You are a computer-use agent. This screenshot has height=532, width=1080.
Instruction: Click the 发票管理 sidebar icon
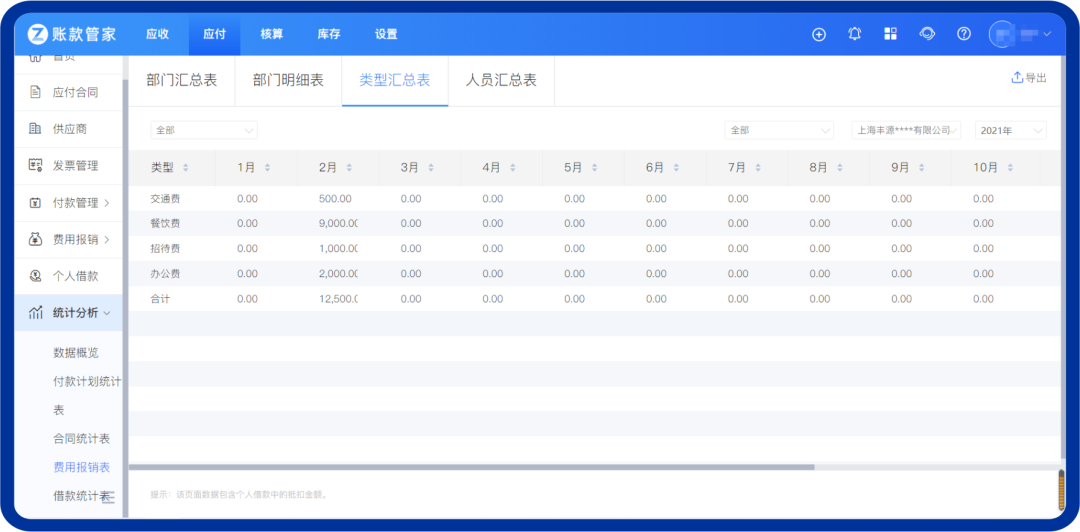(x=35, y=166)
